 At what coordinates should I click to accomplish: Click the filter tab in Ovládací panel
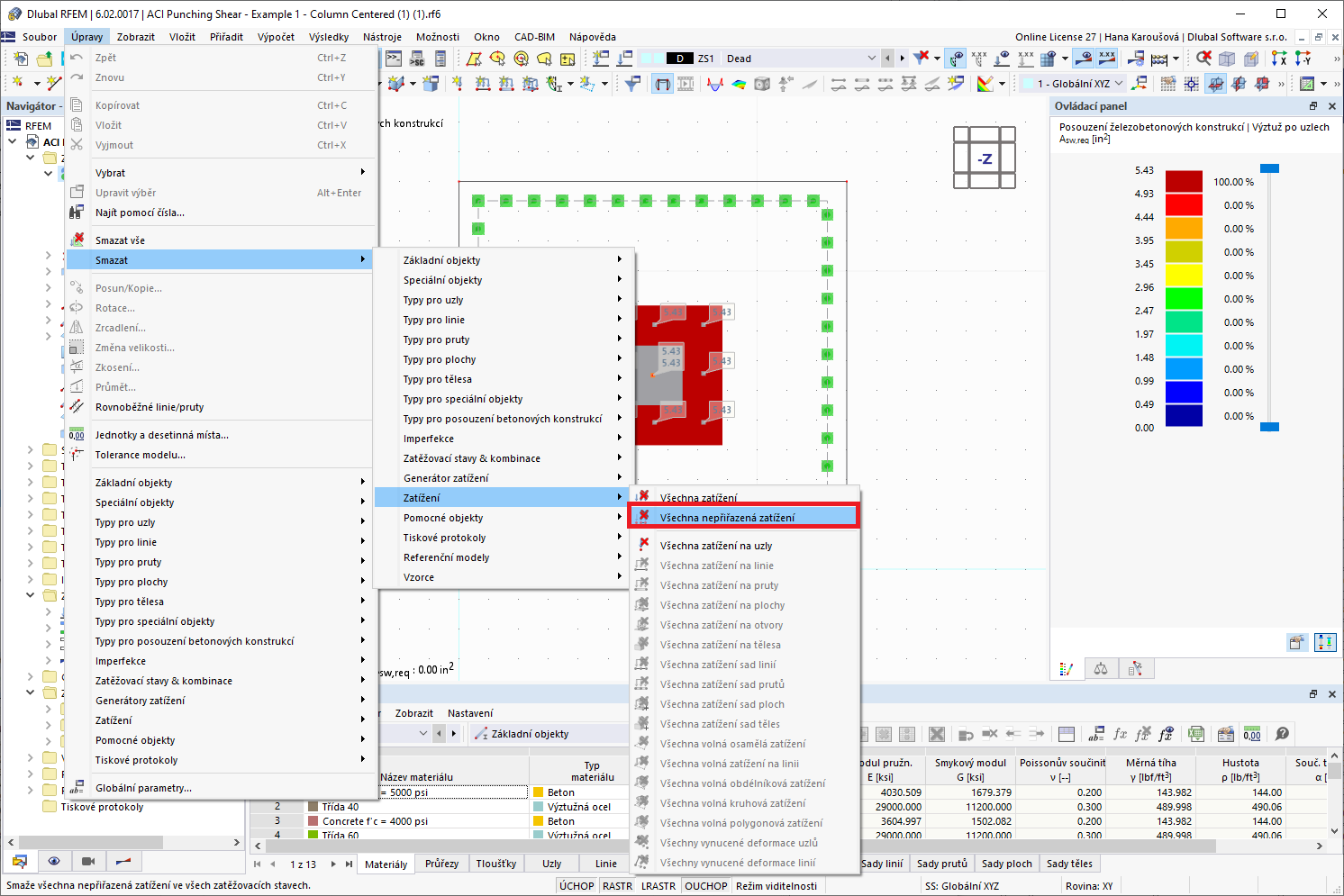(1135, 668)
